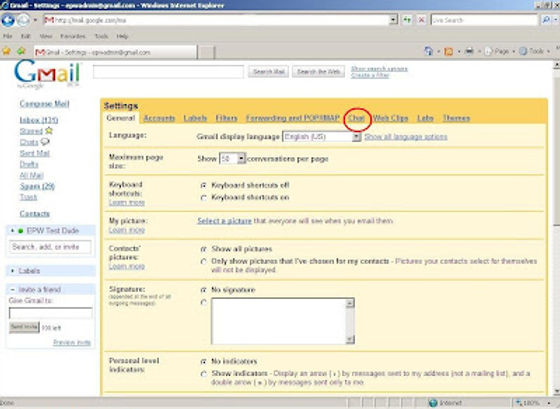Click the zoom level magnifier in status bar
This screenshot has width=560, height=409.
[x=519, y=403]
